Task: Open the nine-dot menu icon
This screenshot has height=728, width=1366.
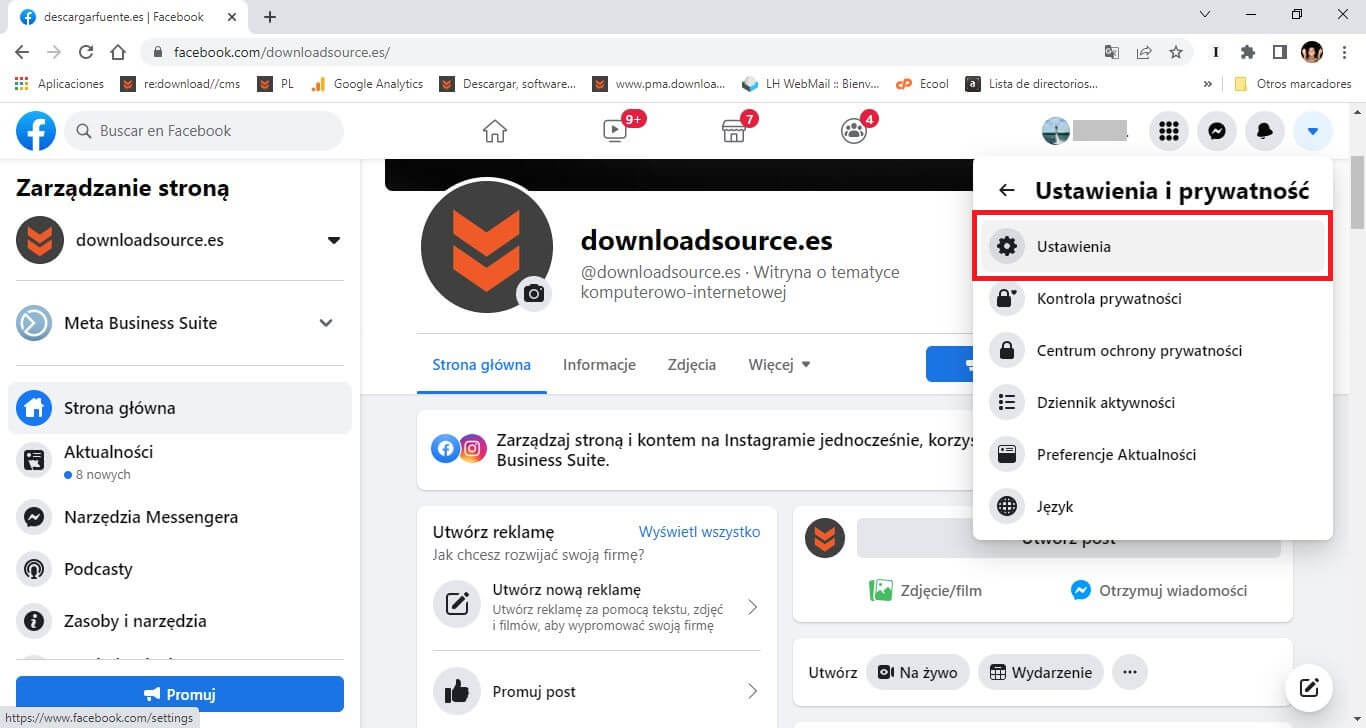Action: [x=1169, y=131]
